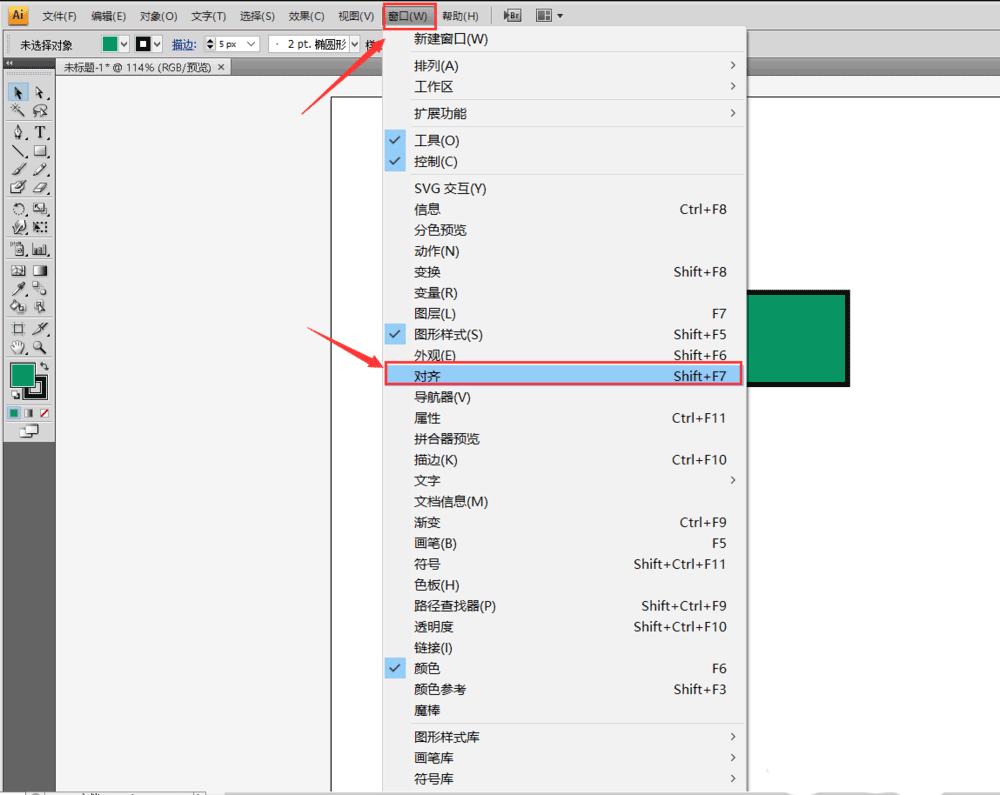The width and height of the screenshot is (1000, 795).
Task: Select the Free Transform tool
Action: 40,227
